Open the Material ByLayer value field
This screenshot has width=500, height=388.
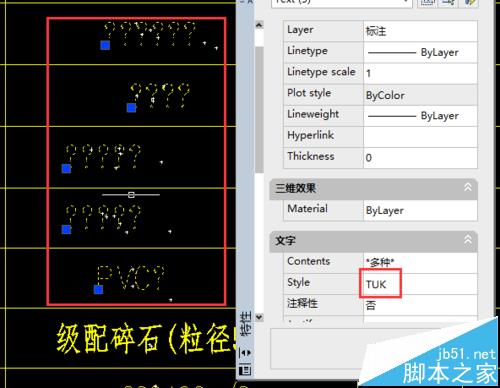[x=420, y=210]
